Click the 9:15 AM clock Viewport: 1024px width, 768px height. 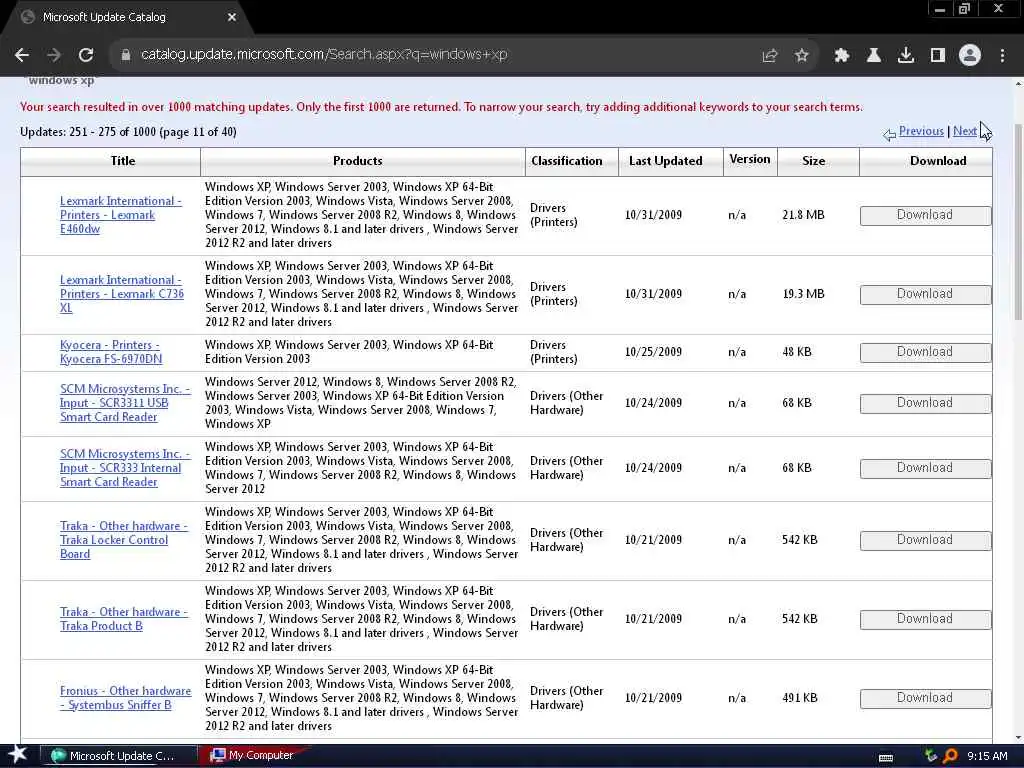[x=987, y=756]
